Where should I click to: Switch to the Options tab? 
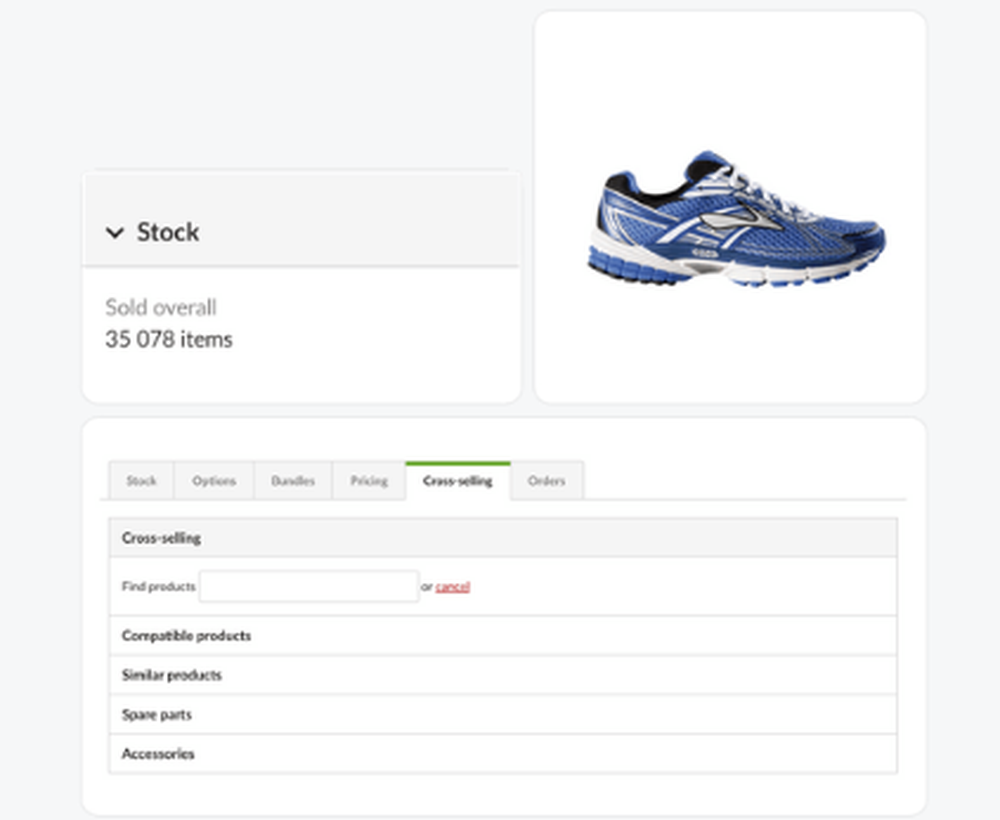pyautogui.click(x=214, y=481)
